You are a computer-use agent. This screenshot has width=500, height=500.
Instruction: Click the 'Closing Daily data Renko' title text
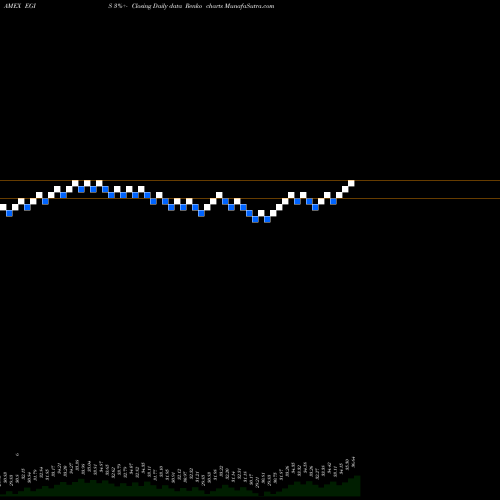point(167,6)
